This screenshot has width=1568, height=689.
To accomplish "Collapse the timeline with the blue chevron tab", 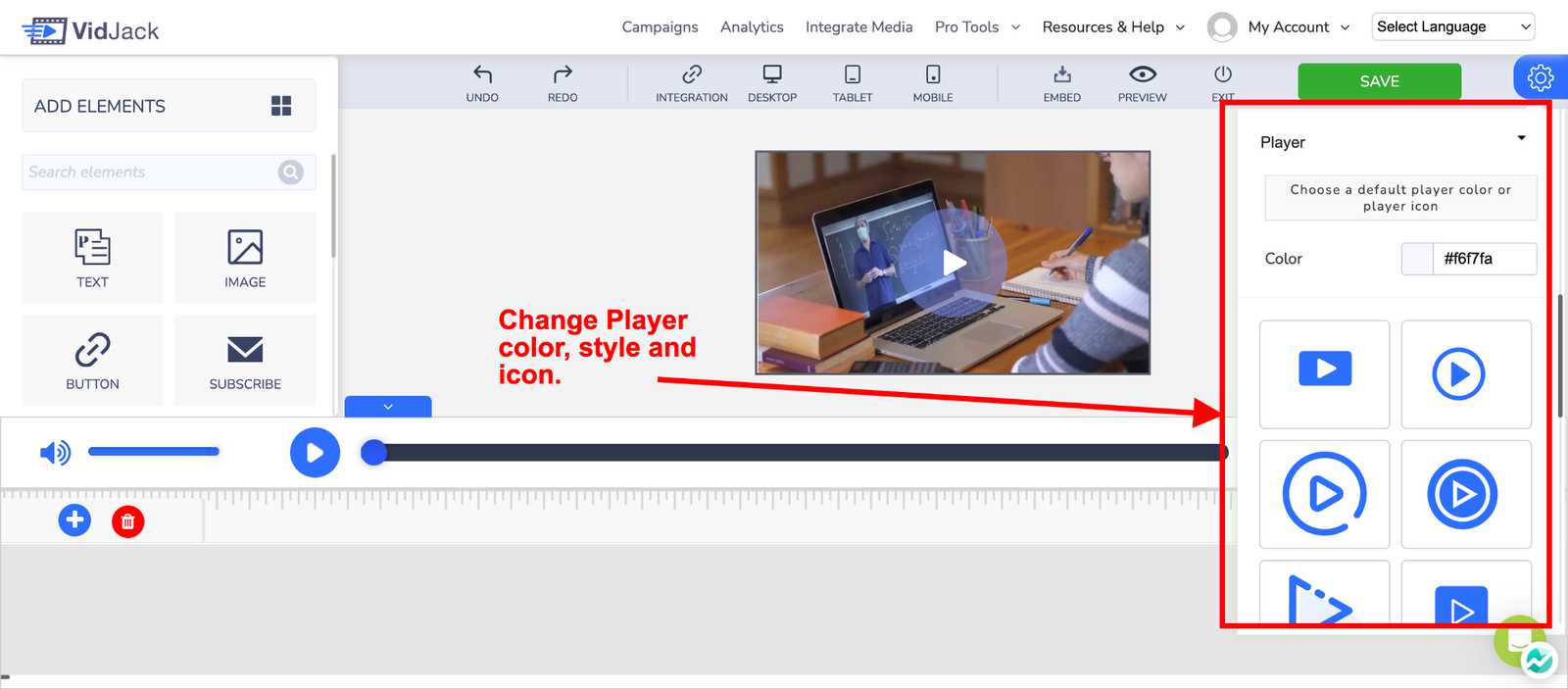I will [388, 407].
